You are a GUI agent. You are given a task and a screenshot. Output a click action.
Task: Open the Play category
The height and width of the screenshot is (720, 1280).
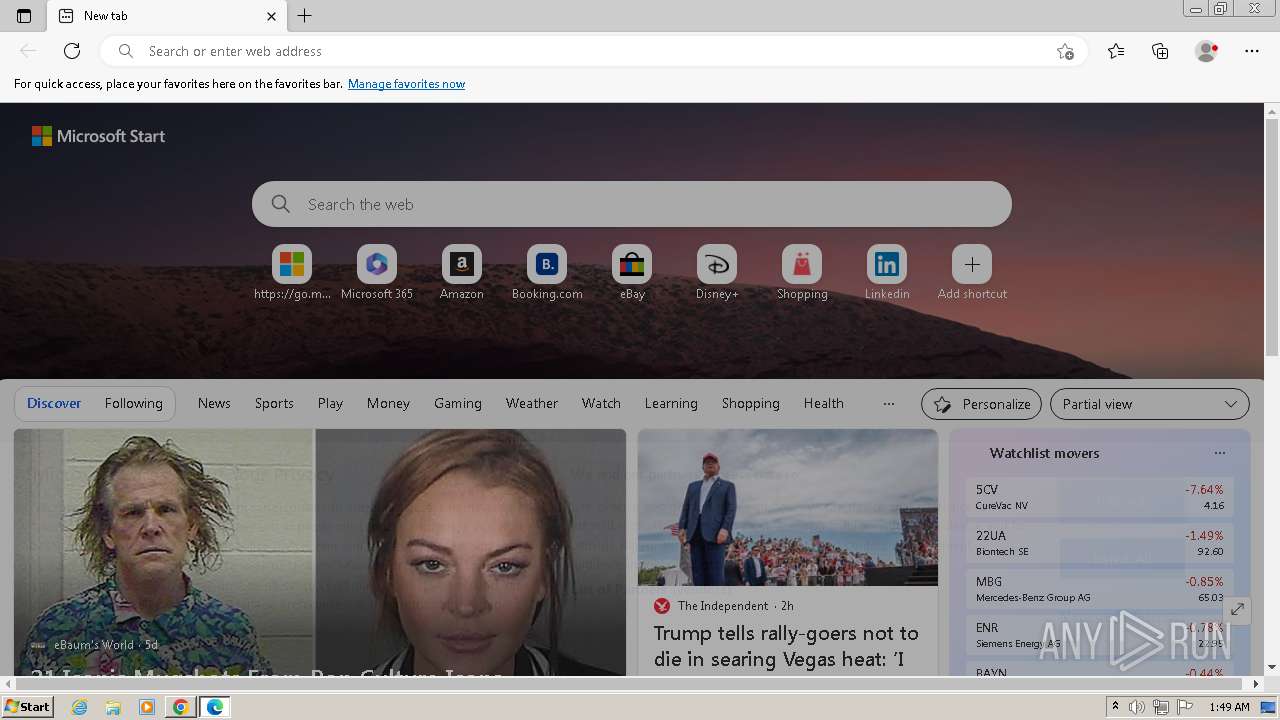[x=330, y=403]
